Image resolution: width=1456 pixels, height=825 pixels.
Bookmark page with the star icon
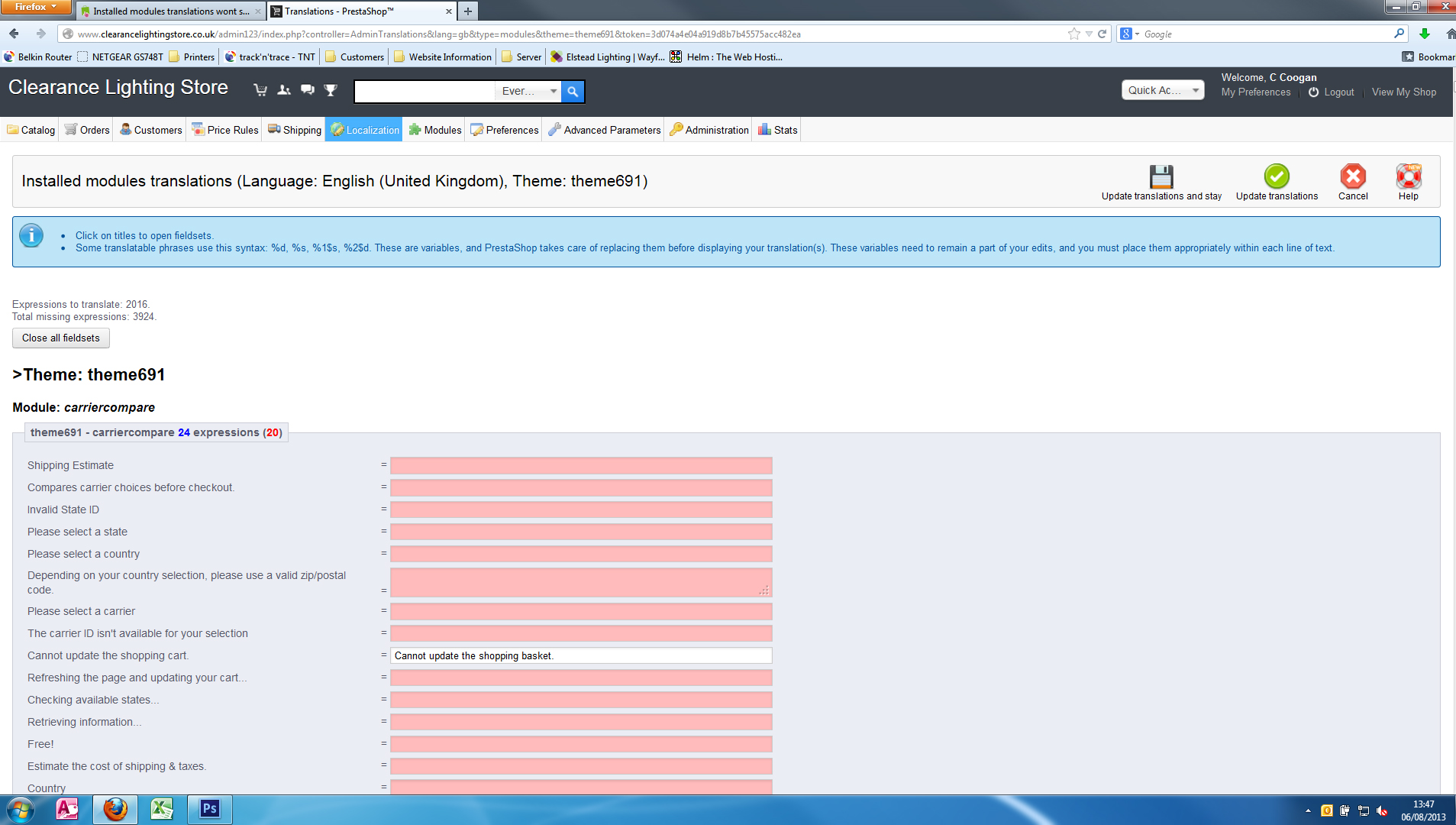pyautogui.click(x=1074, y=34)
